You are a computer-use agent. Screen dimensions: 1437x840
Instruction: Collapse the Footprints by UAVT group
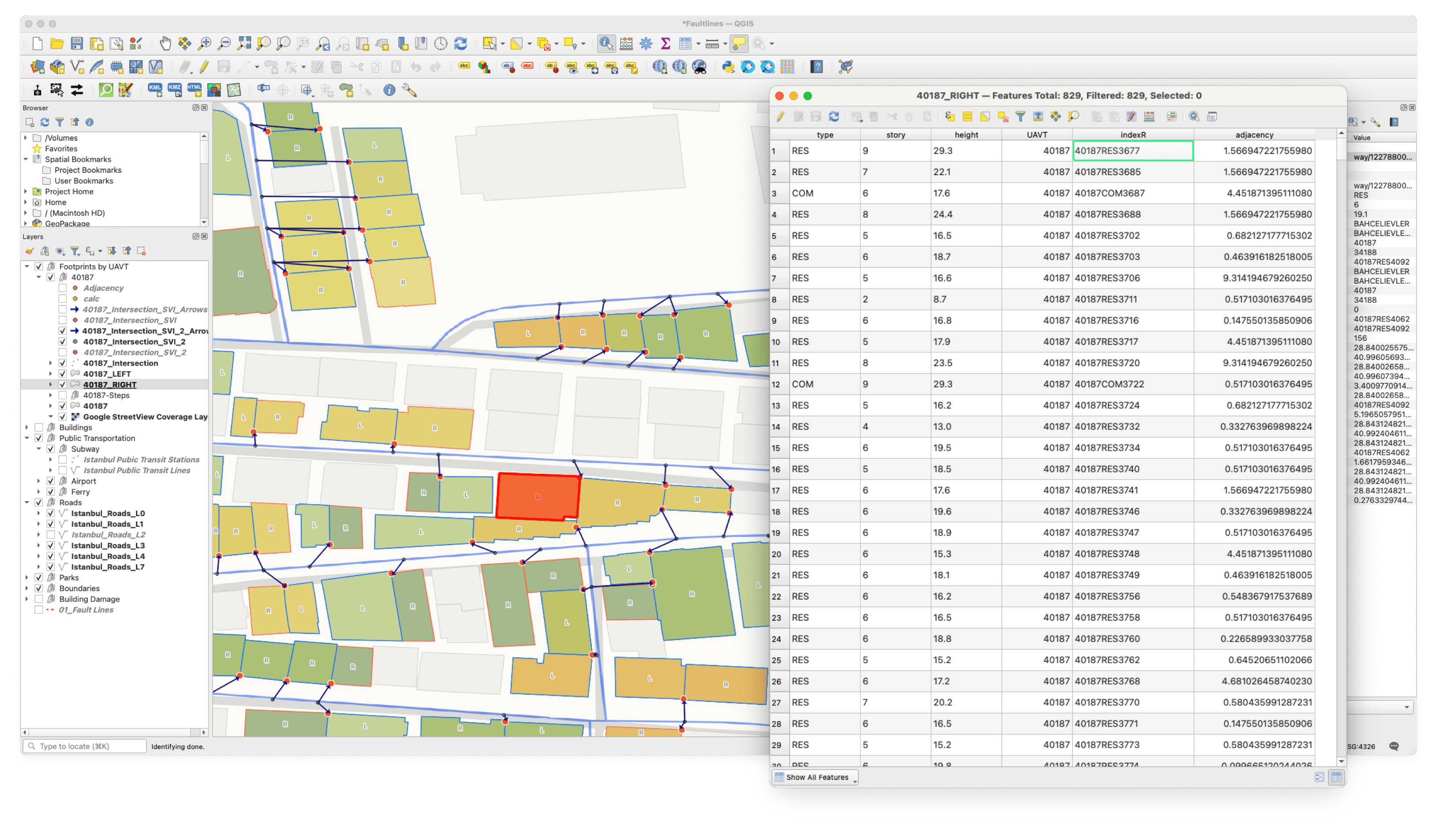coord(27,266)
